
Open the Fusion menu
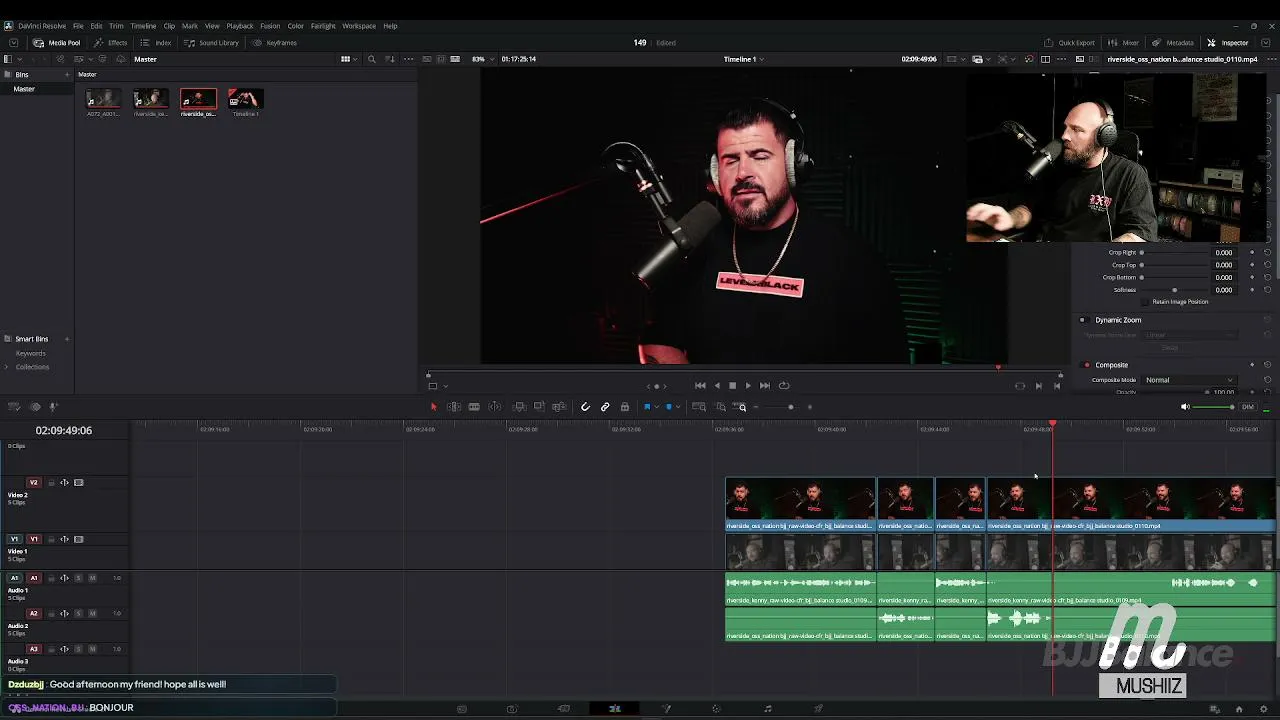[x=270, y=26]
